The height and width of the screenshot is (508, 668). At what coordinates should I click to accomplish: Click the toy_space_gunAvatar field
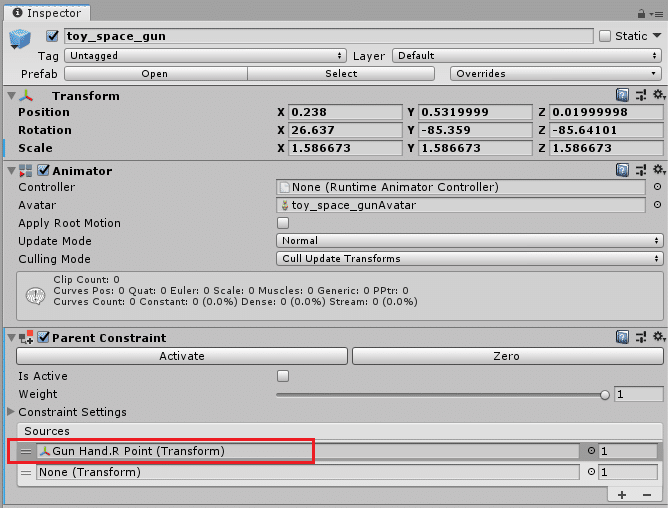click(x=461, y=205)
